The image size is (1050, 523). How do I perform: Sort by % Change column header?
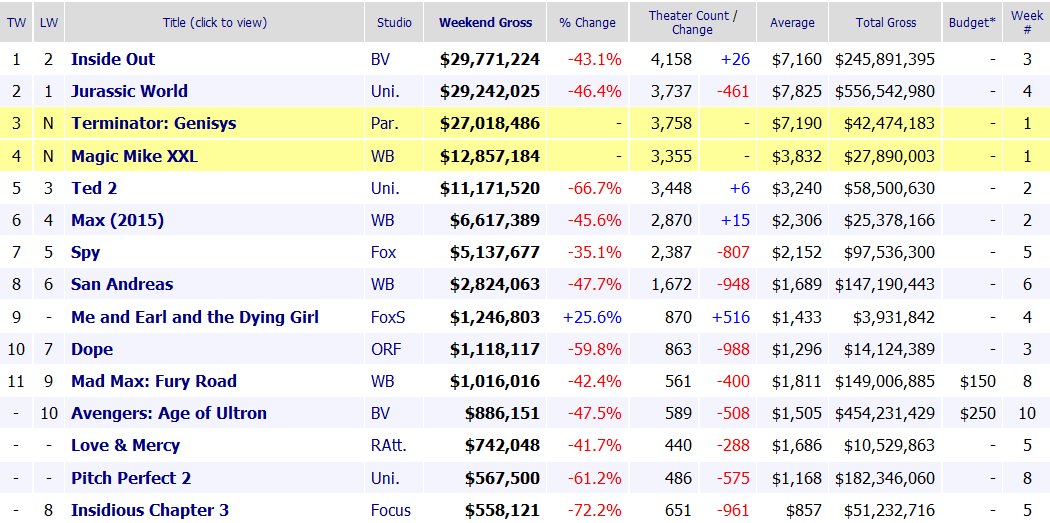[587, 23]
